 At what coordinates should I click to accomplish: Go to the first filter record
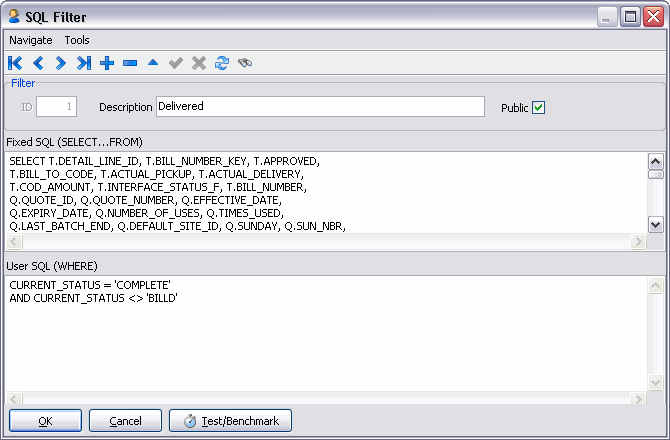point(15,63)
